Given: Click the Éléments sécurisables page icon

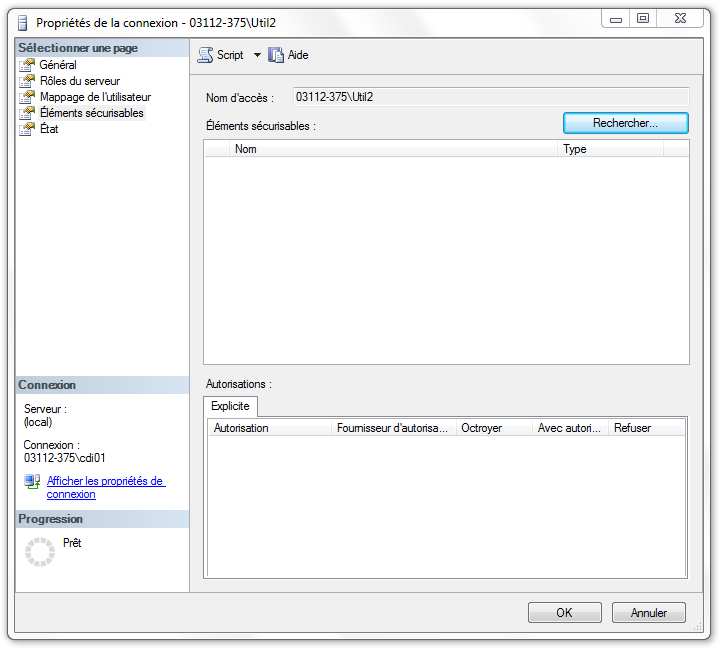Looking at the screenshot, I should click(28, 113).
